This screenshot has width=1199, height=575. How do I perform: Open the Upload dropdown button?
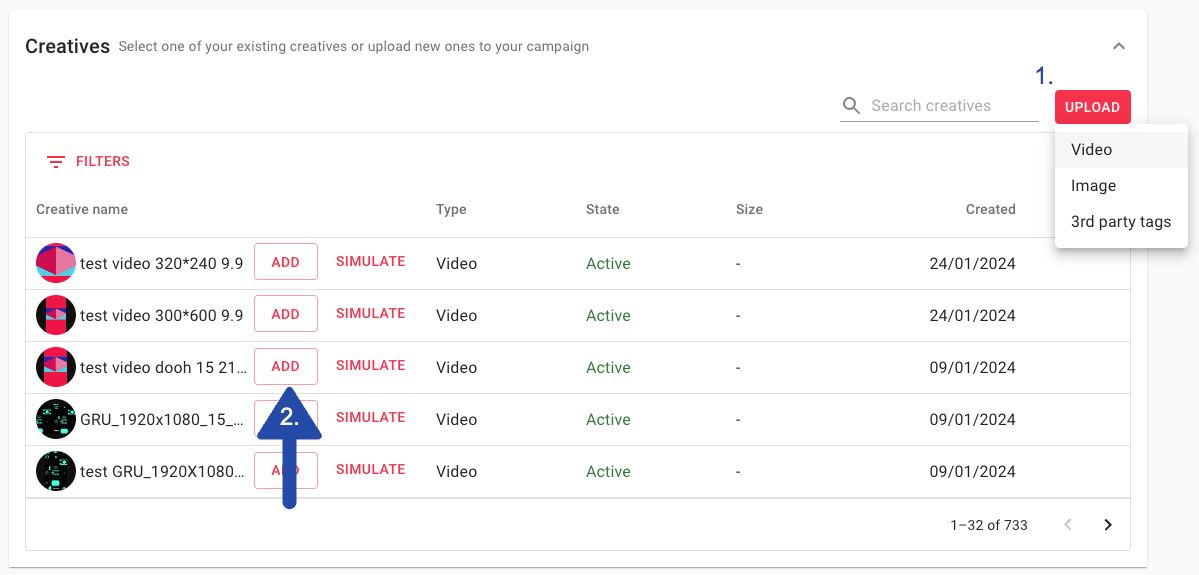[1092, 107]
